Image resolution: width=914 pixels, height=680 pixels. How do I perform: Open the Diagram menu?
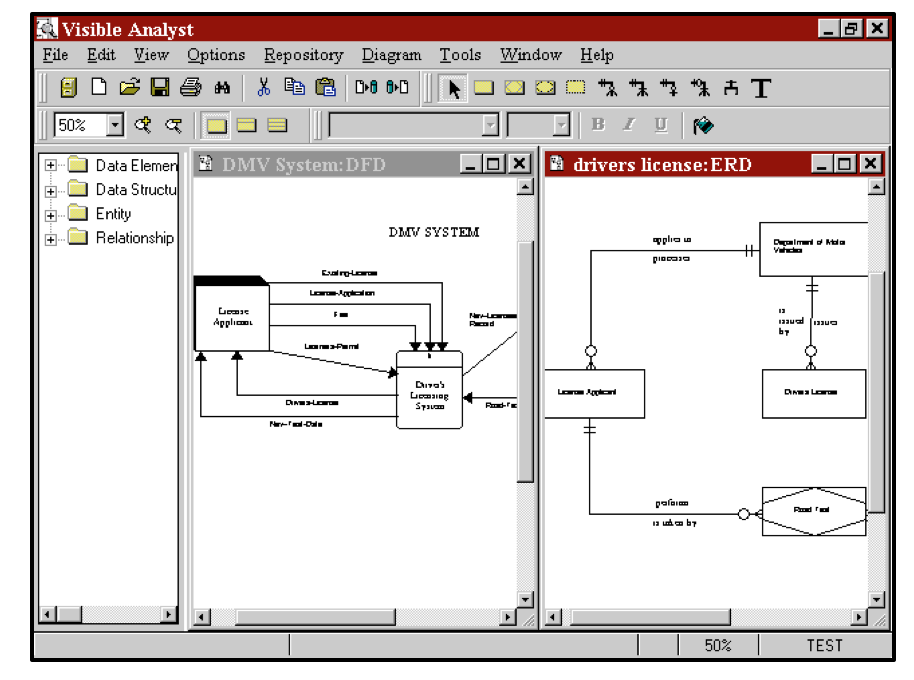[x=391, y=55]
